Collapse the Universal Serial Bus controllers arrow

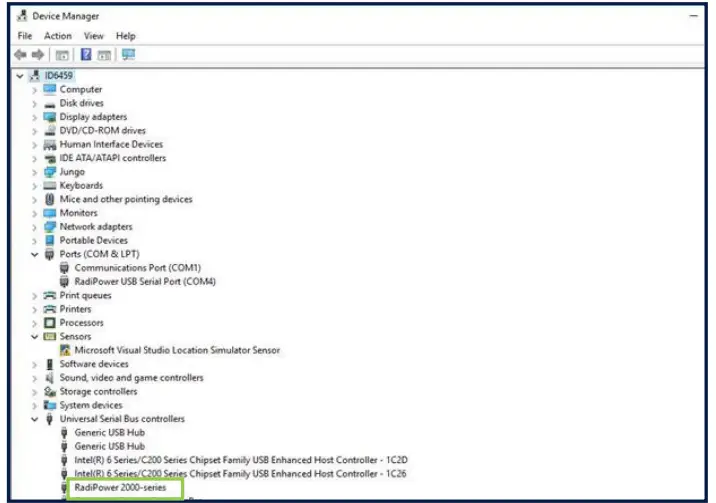coord(34,419)
